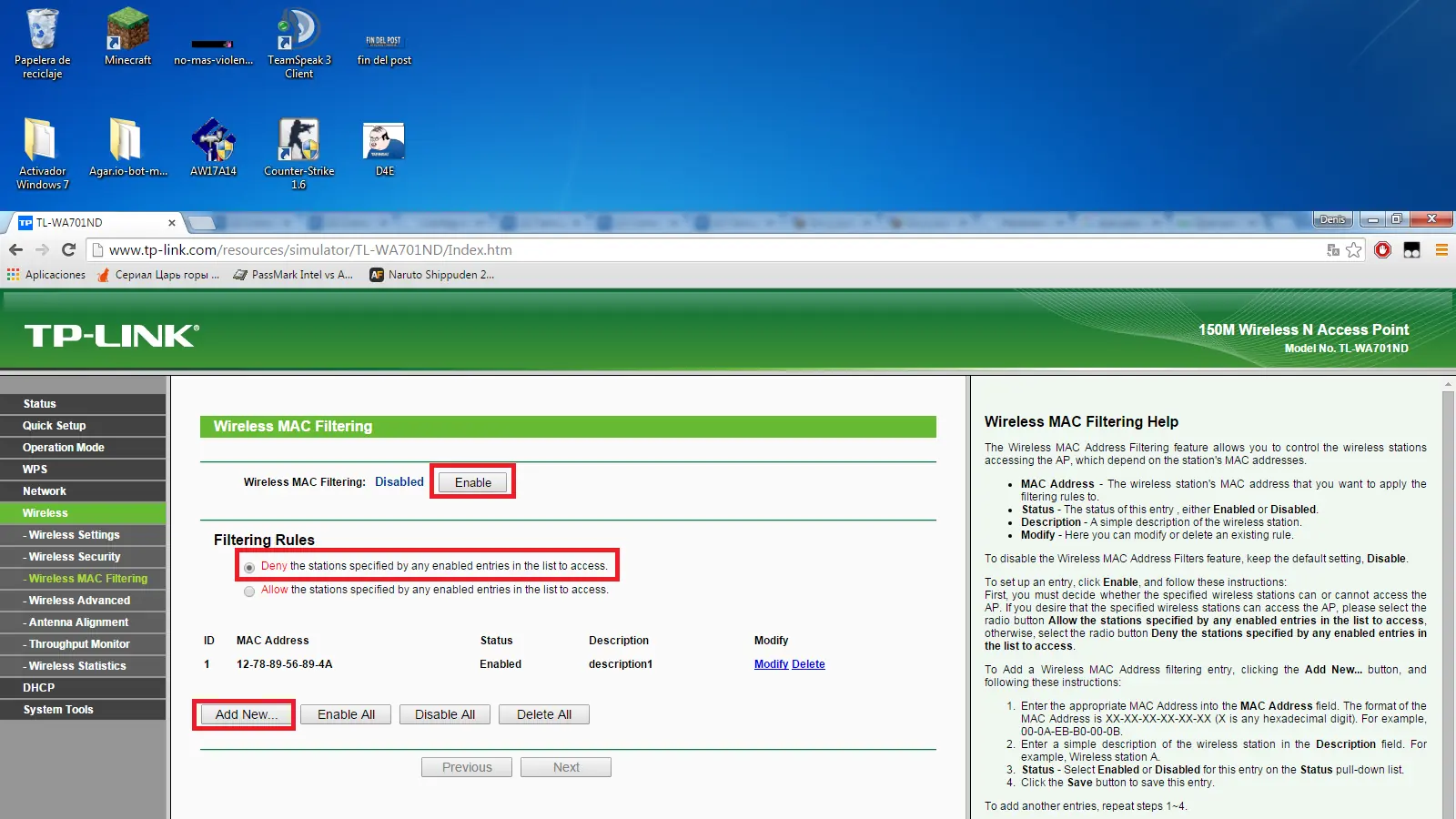Click the Disabled filtering status text

tap(399, 482)
